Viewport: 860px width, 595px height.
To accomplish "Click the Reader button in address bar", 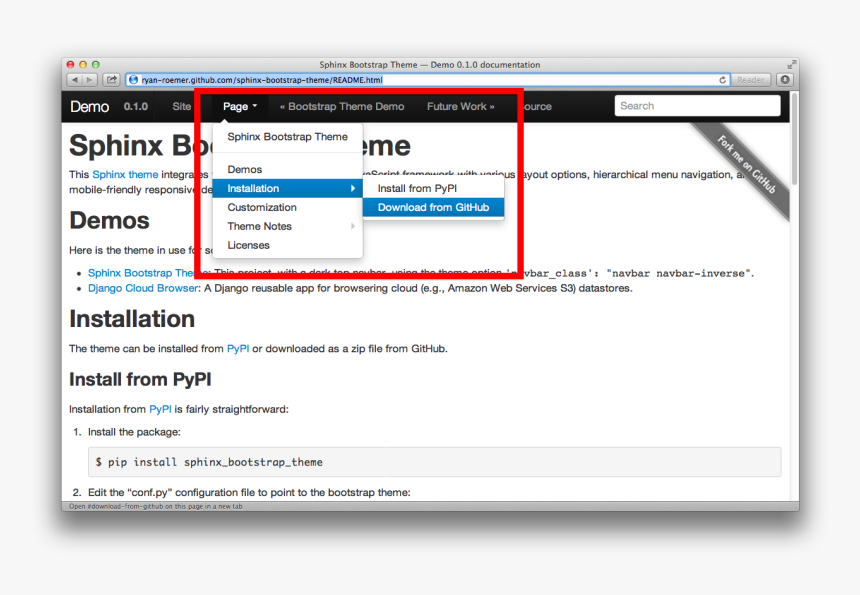I will pos(750,80).
